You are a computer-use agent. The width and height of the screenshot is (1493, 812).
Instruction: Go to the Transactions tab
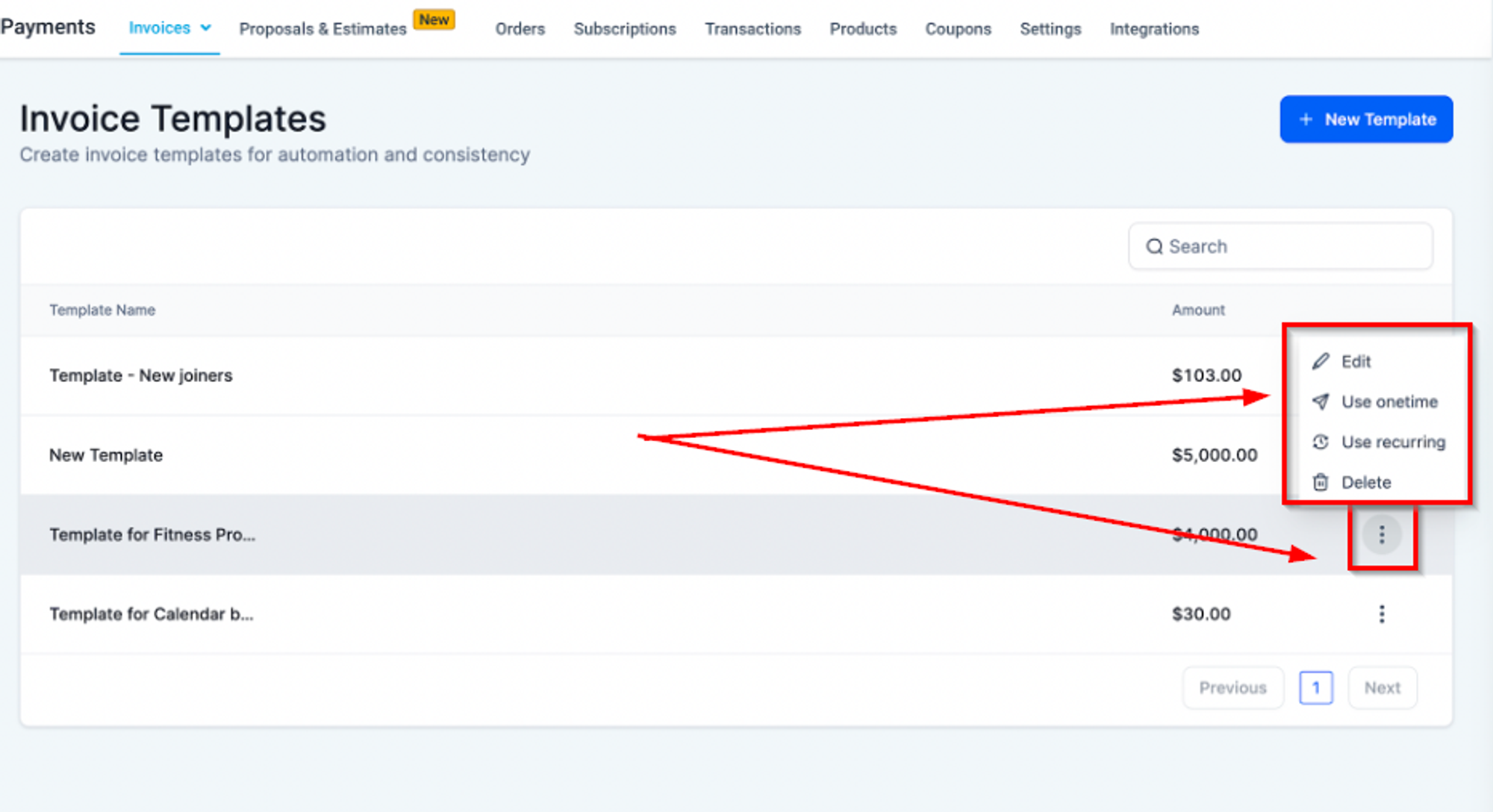[x=752, y=29]
